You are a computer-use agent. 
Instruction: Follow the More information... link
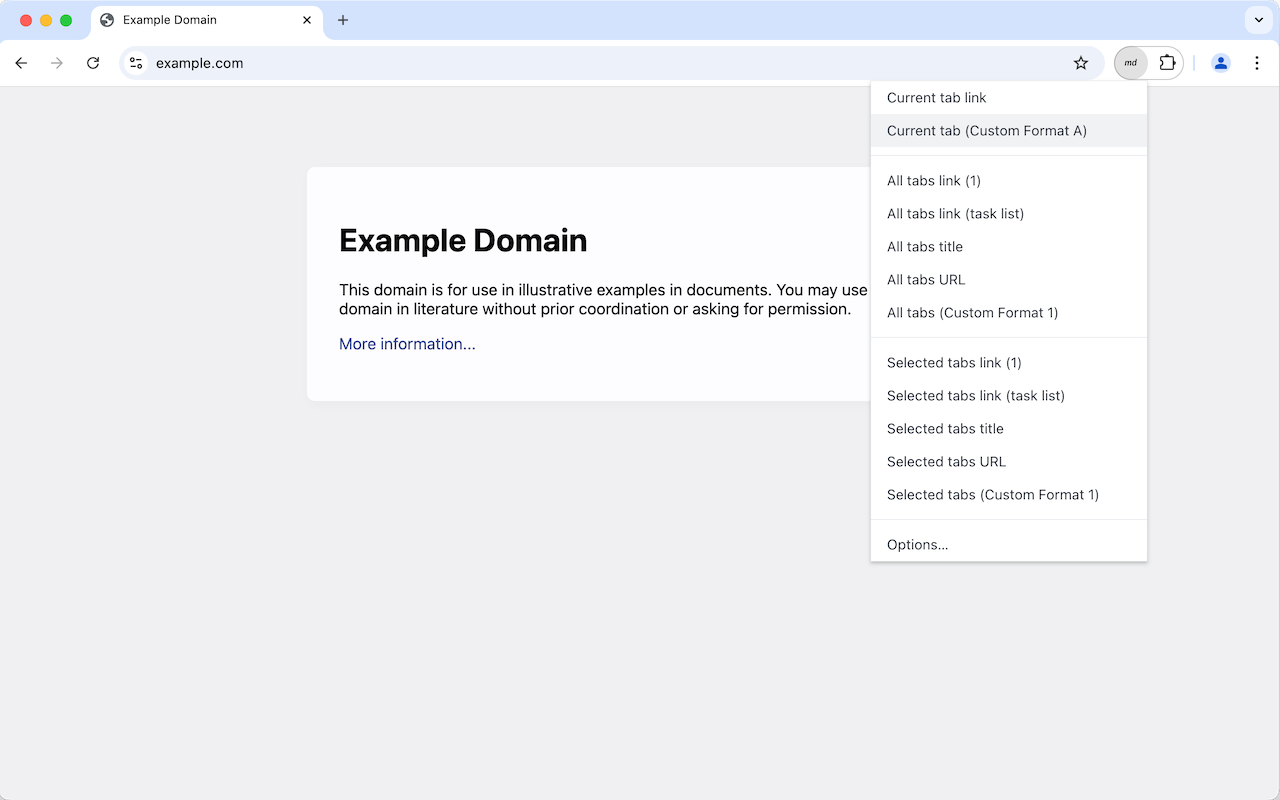click(x=407, y=343)
